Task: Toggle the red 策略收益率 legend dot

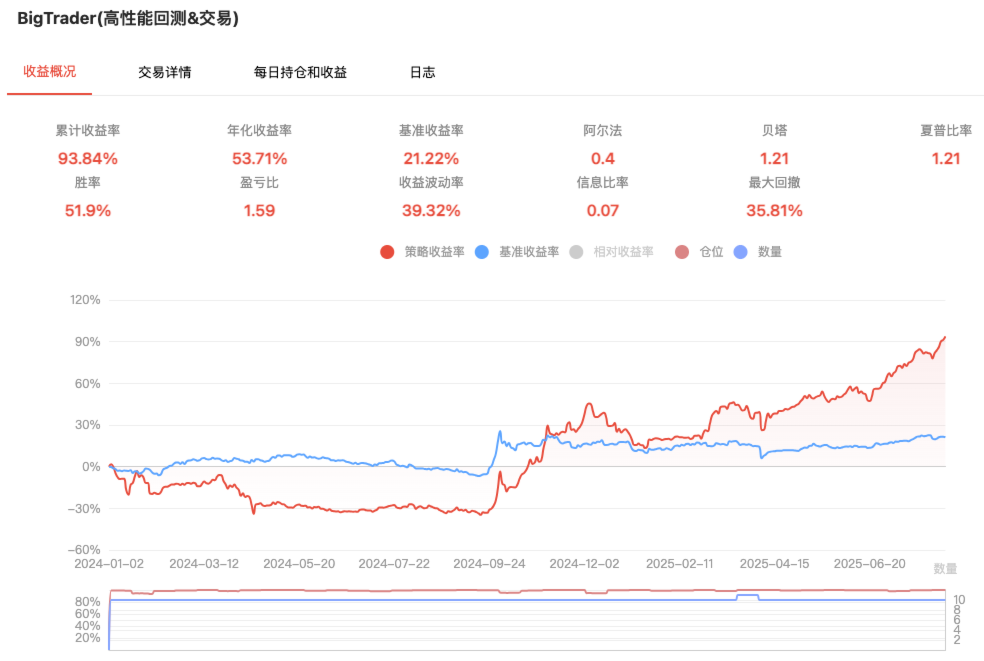Action: coord(387,252)
